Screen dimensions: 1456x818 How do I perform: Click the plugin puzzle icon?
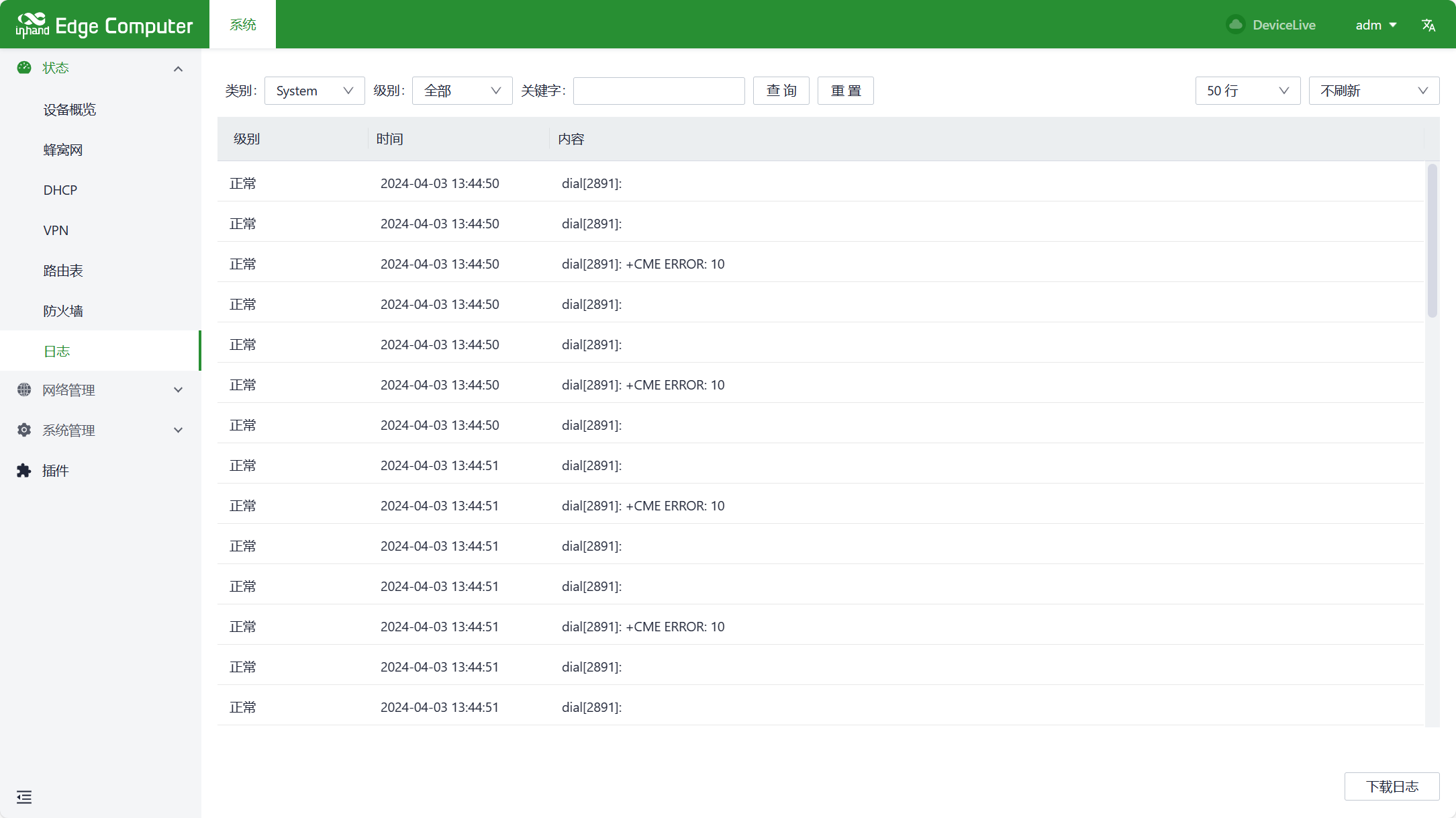(24, 470)
